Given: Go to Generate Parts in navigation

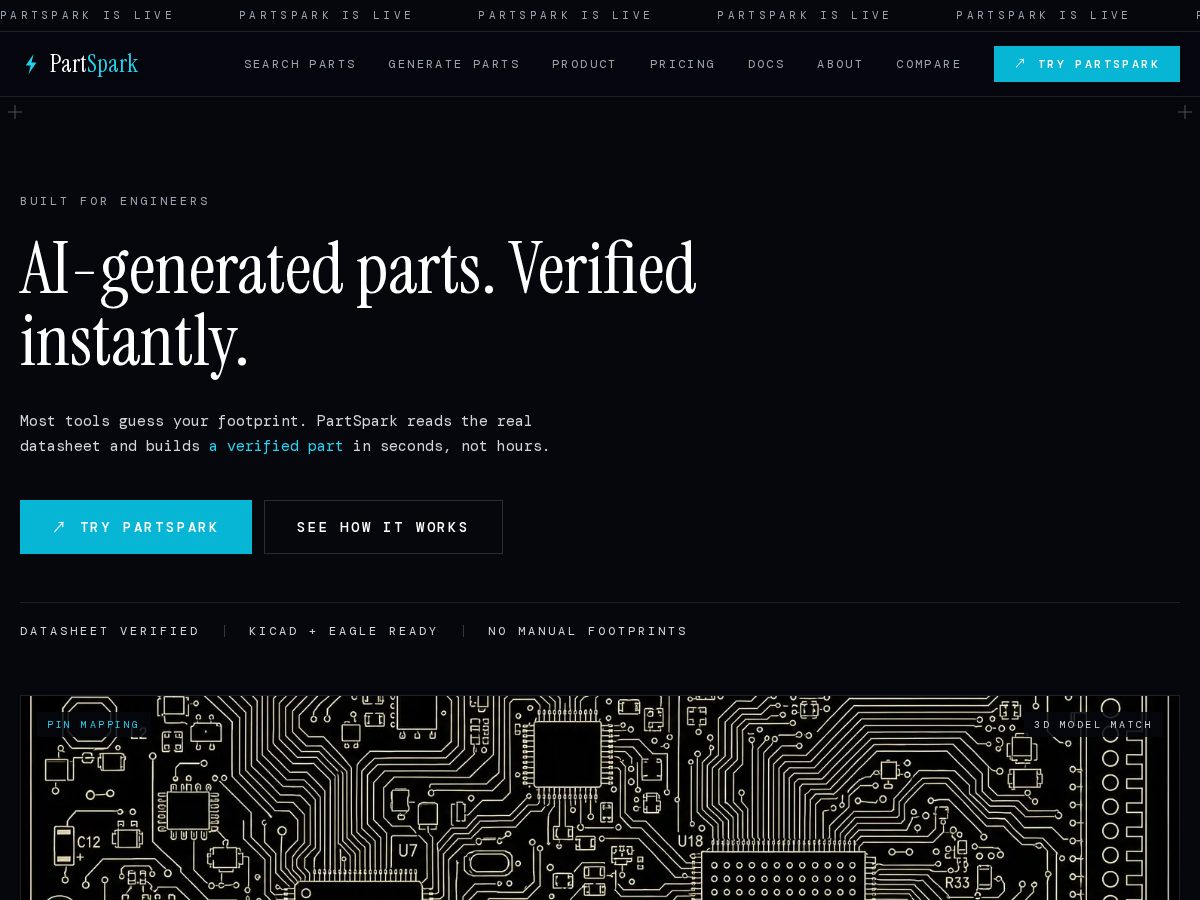Looking at the screenshot, I should point(454,64).
